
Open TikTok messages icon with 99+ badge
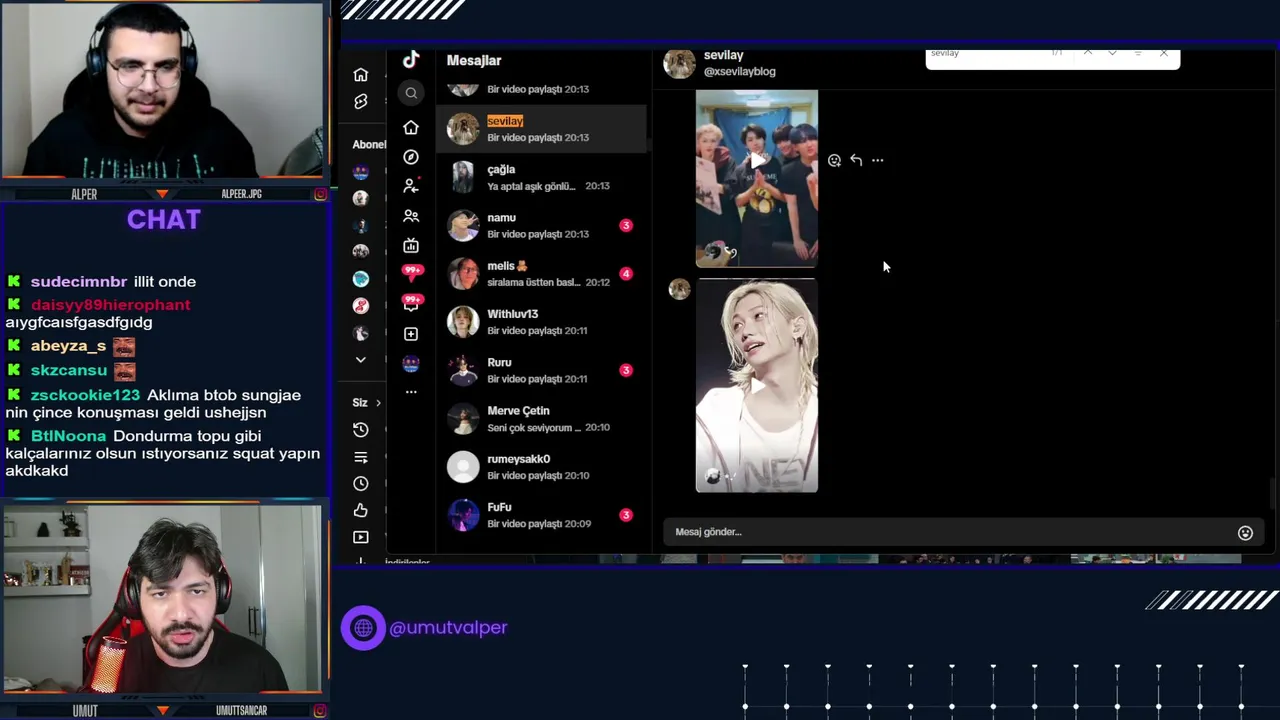(x=411, y=272)
